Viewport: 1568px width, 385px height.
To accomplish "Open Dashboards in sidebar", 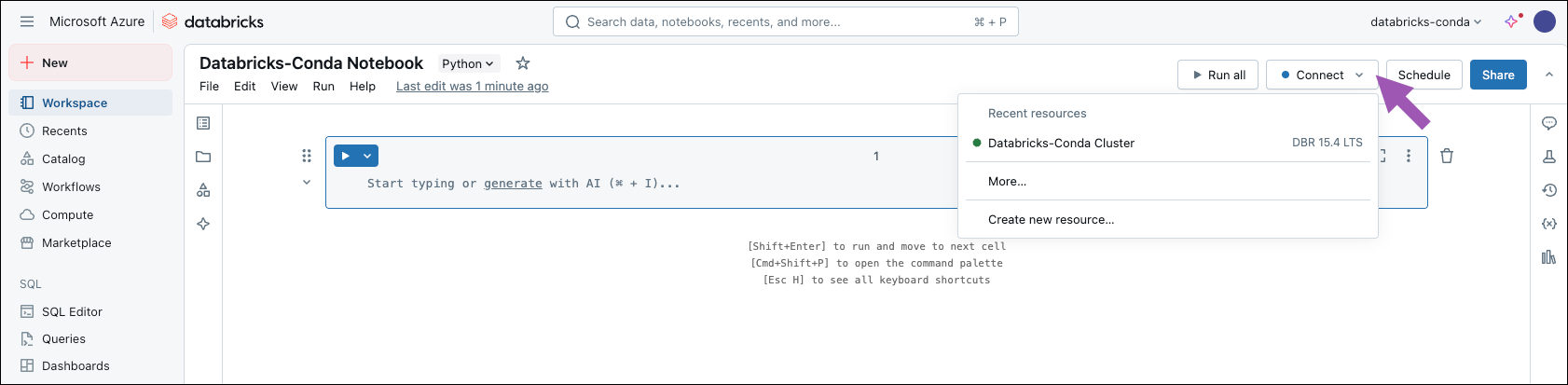I will [90, 365].
